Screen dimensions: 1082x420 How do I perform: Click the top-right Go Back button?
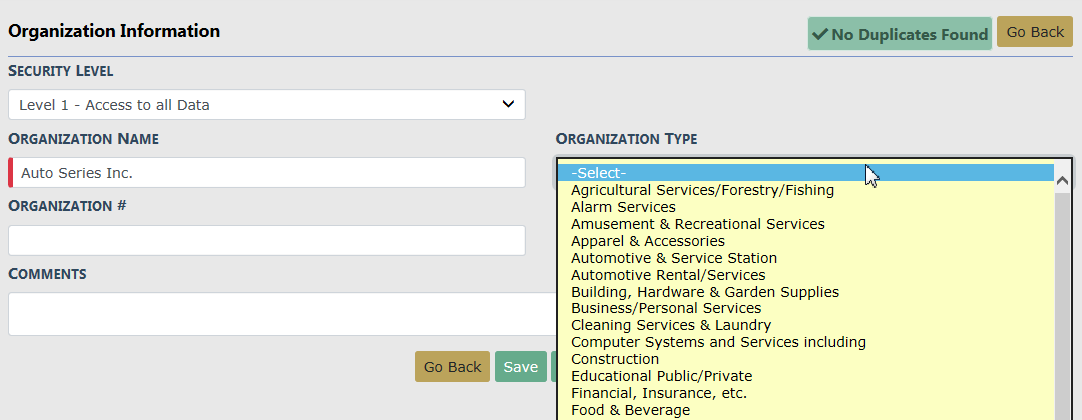coord(1034,32)
